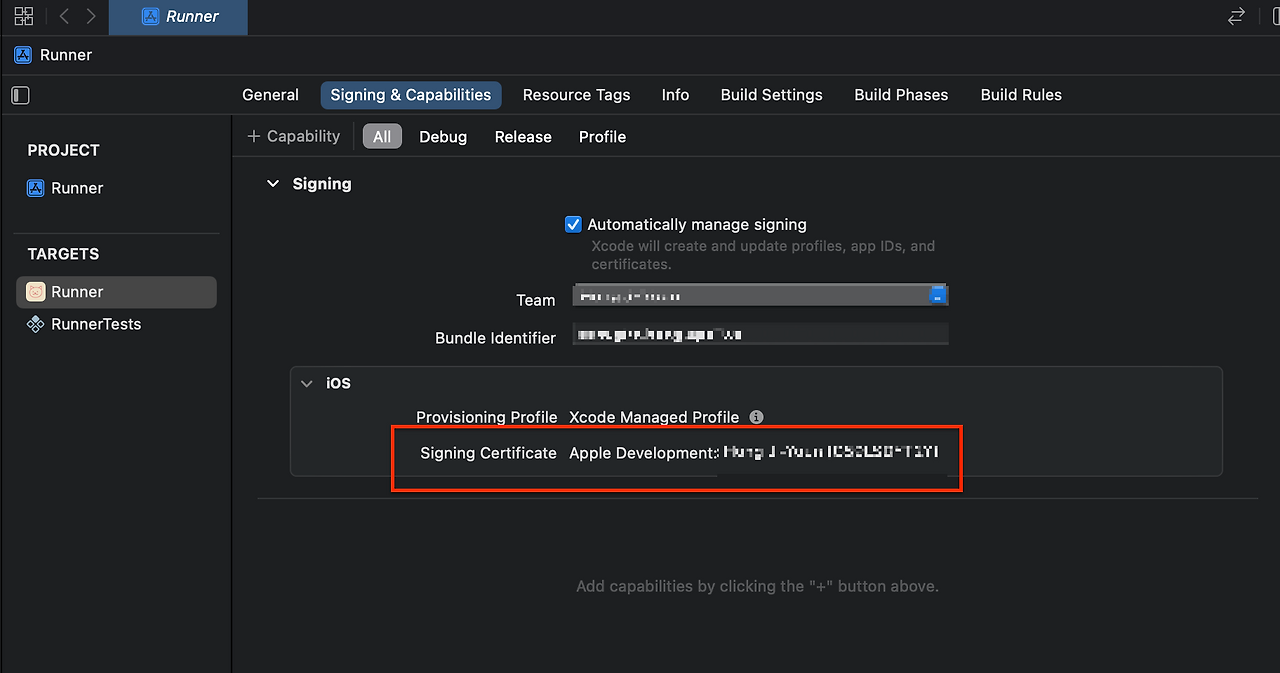Open the Build Phases tab
Image resolution: width=1280 pixels, height=673 pixels.
pyautogui.click(x=901, y=95)
